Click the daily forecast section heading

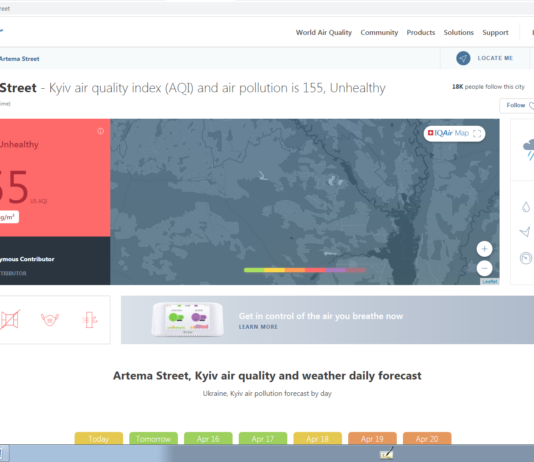coord(267,376)
